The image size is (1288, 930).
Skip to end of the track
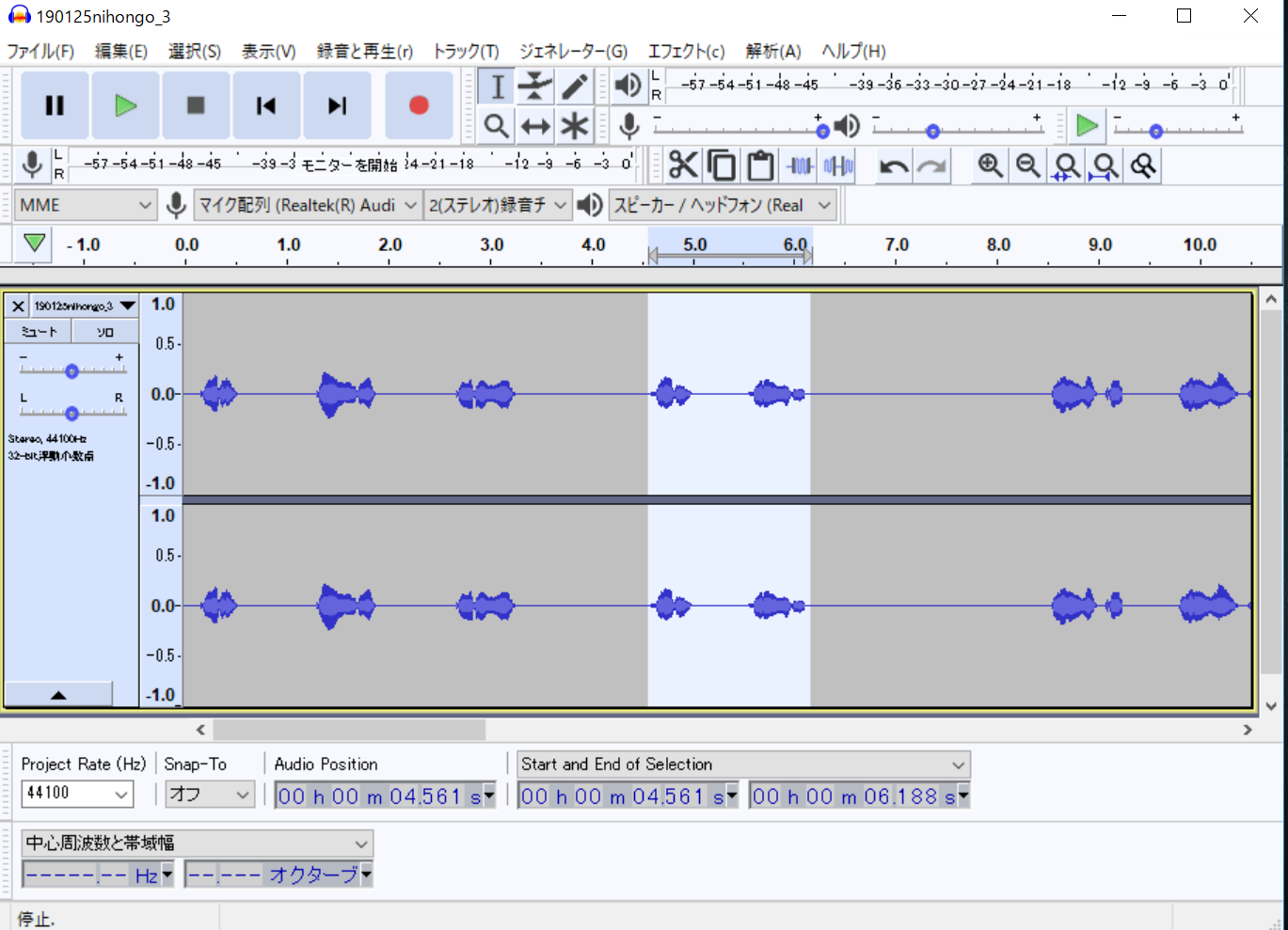[x=337, y=105]
